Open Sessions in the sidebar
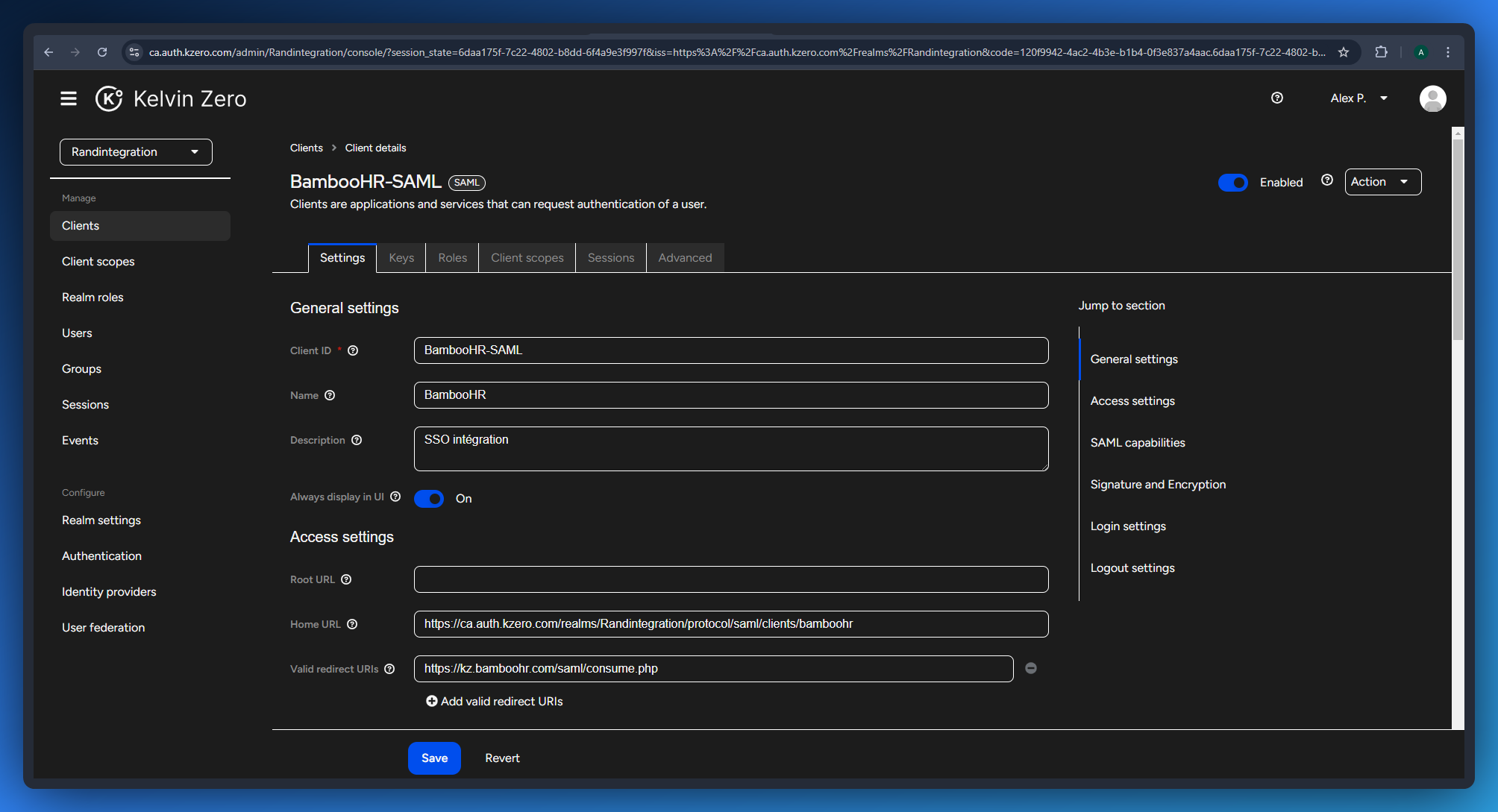 coord(140,405)
